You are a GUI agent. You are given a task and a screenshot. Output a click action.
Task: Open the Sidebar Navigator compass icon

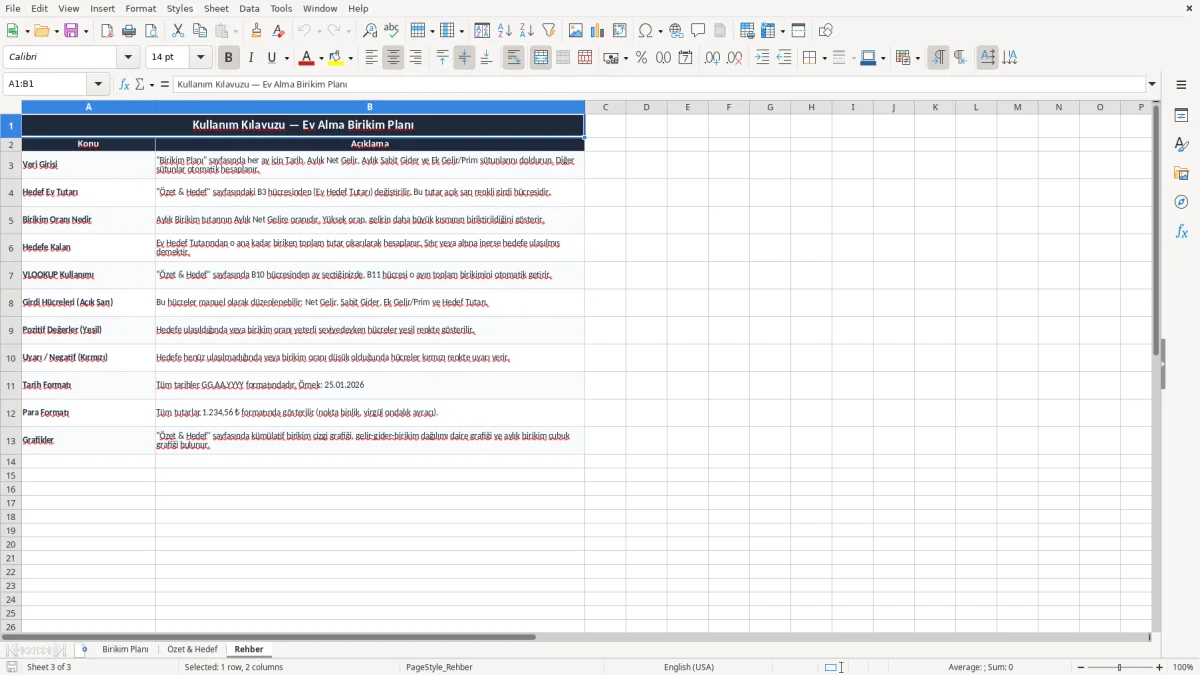[1181, 202]
